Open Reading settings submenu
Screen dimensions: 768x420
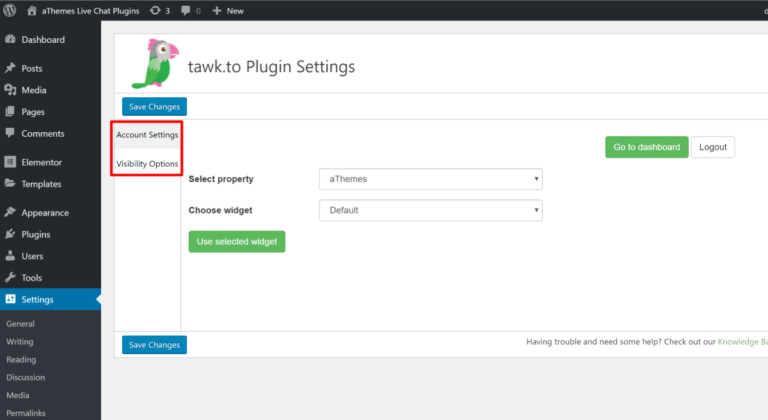pos(21,359)
